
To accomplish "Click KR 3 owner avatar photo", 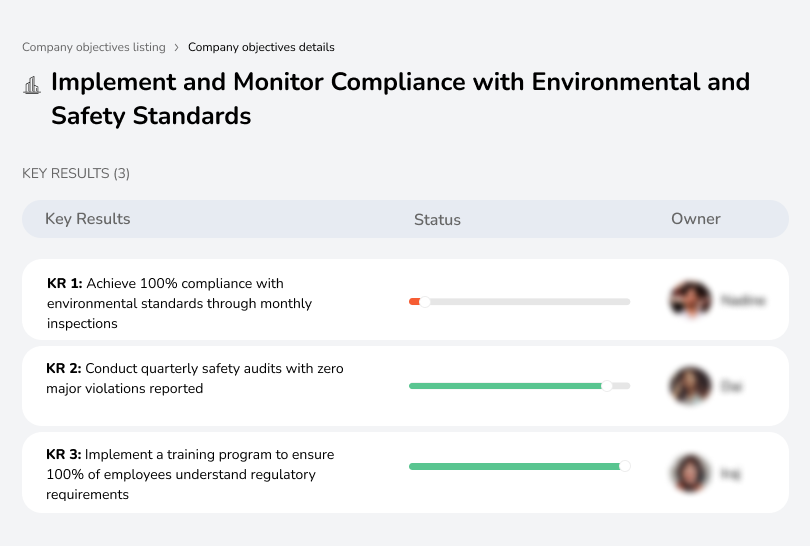I will point(690,473).
